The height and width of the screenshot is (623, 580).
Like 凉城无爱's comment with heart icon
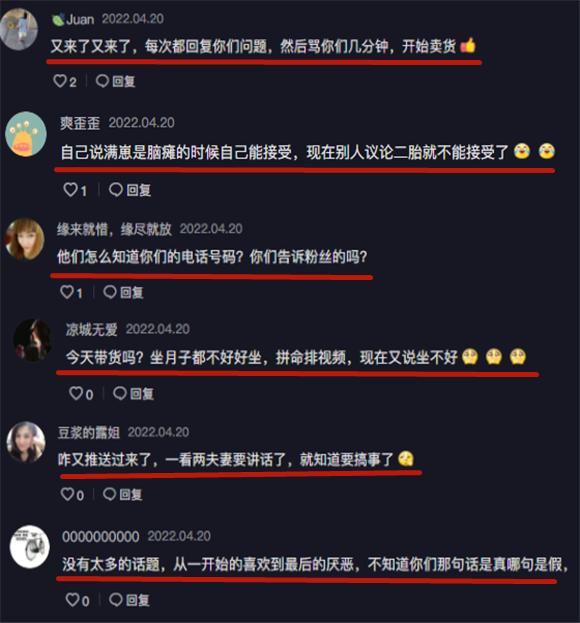76,393
